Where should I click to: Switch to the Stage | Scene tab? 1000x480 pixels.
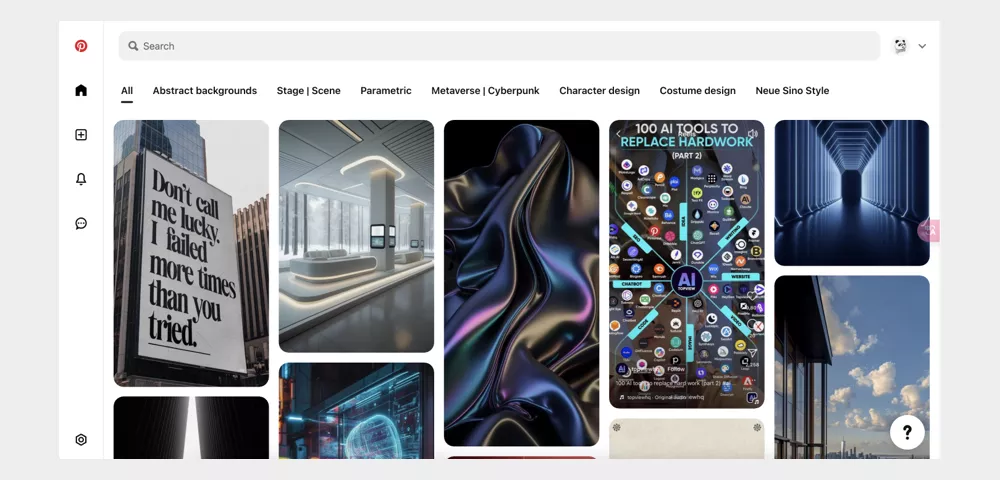(308, 91)
